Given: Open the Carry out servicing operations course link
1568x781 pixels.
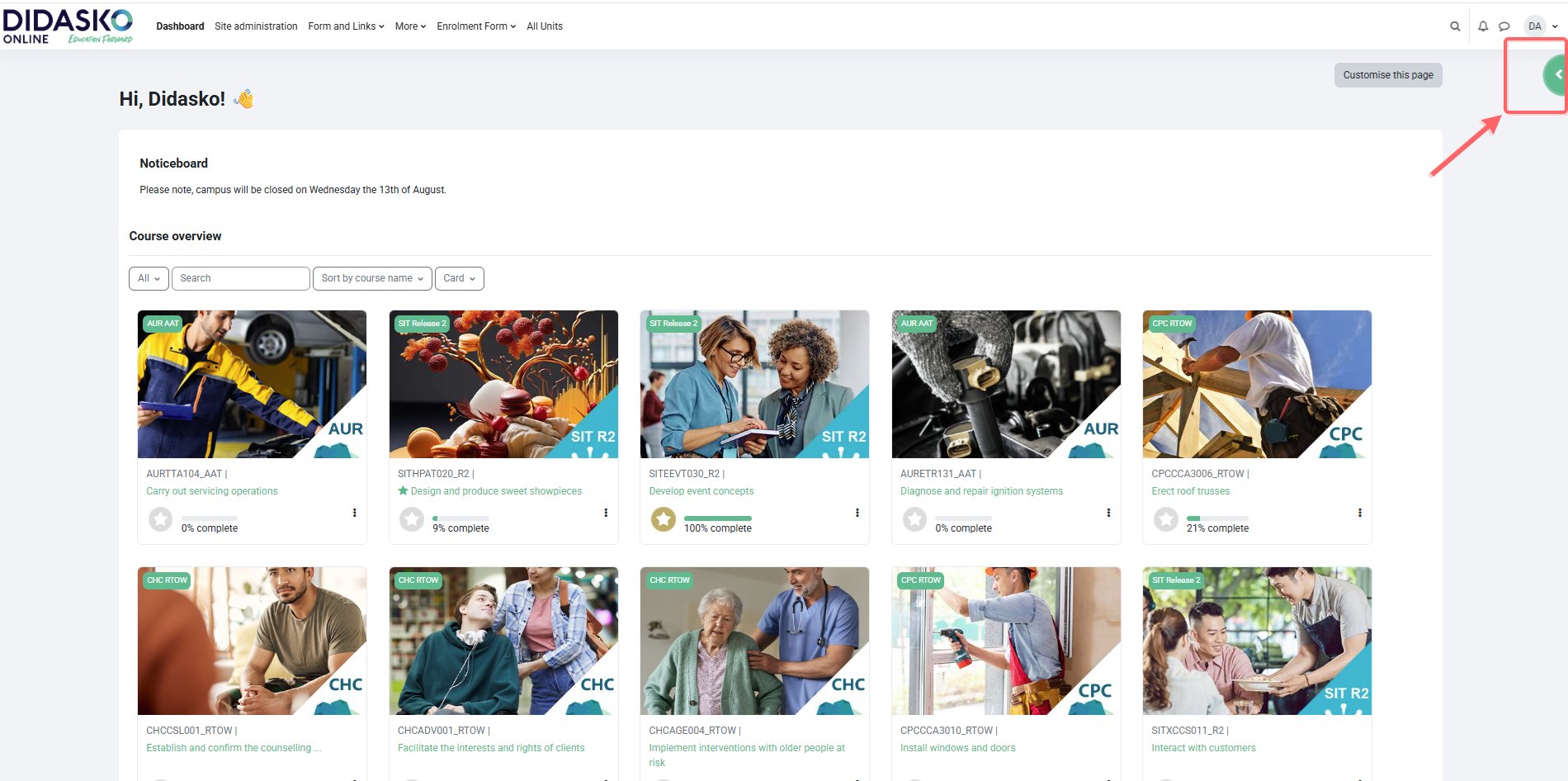Looking at the screenshot, I should (x=212, y=491).
